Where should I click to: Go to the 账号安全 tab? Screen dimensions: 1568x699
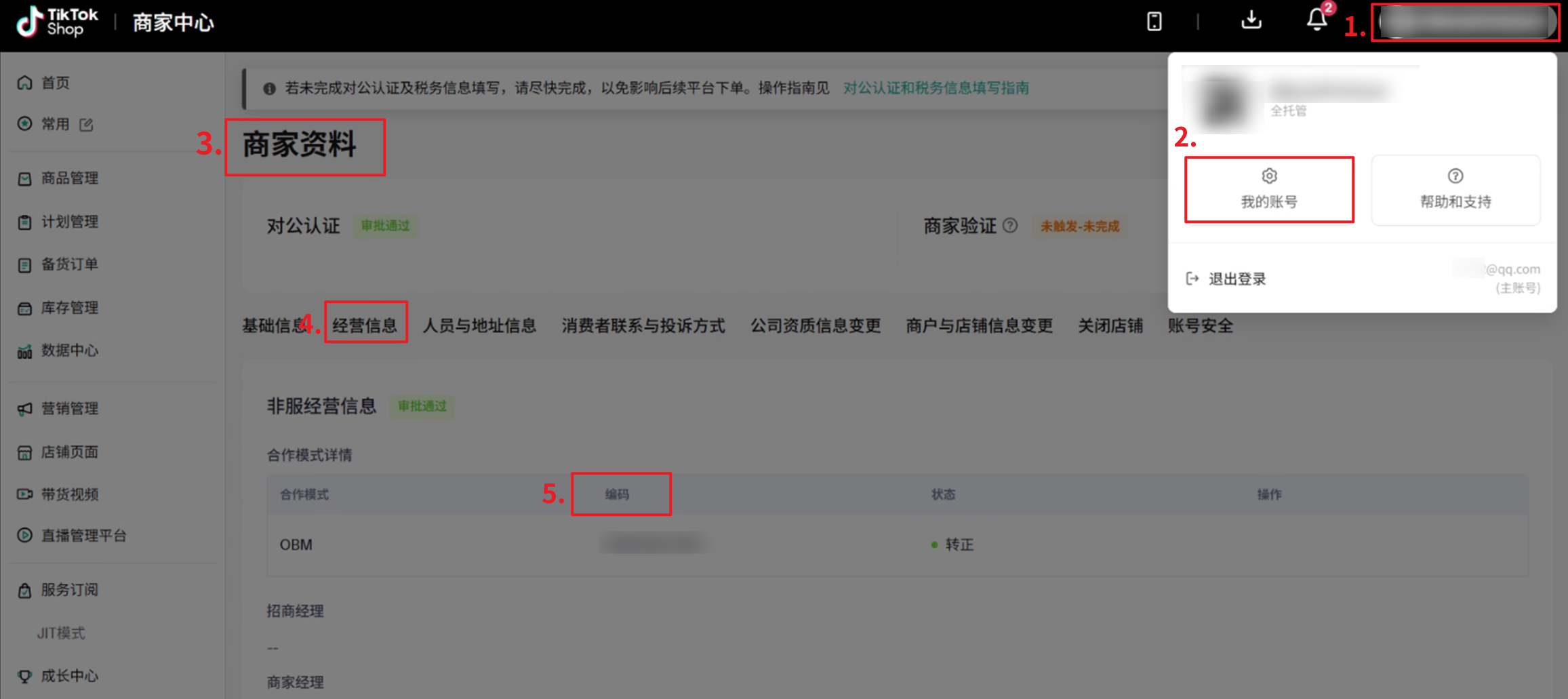(x=1201, y=325)
